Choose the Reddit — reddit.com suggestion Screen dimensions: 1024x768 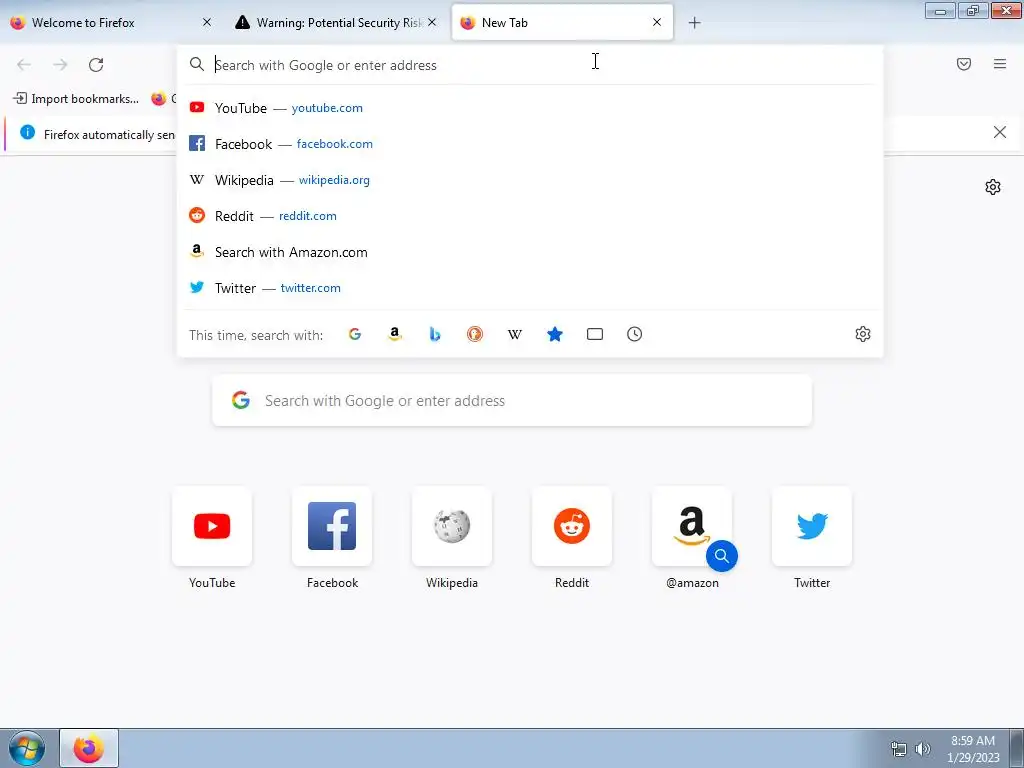530,216
